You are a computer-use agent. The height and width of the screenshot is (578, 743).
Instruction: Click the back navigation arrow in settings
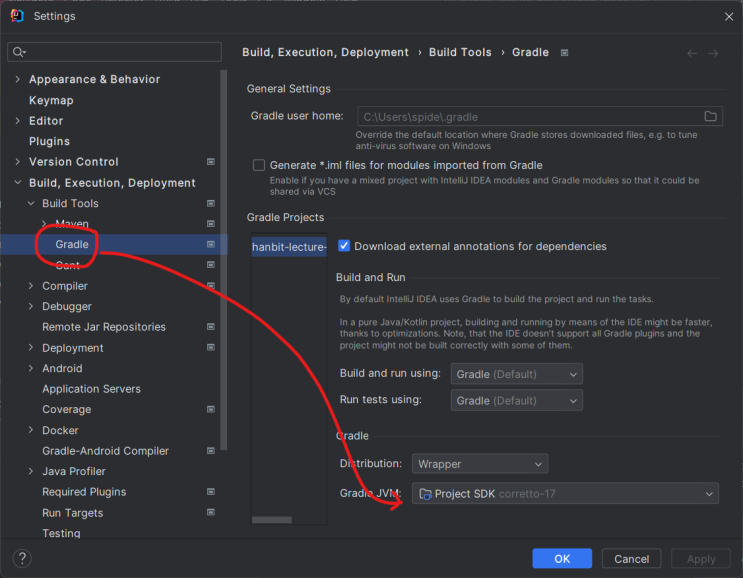(692, 53)
